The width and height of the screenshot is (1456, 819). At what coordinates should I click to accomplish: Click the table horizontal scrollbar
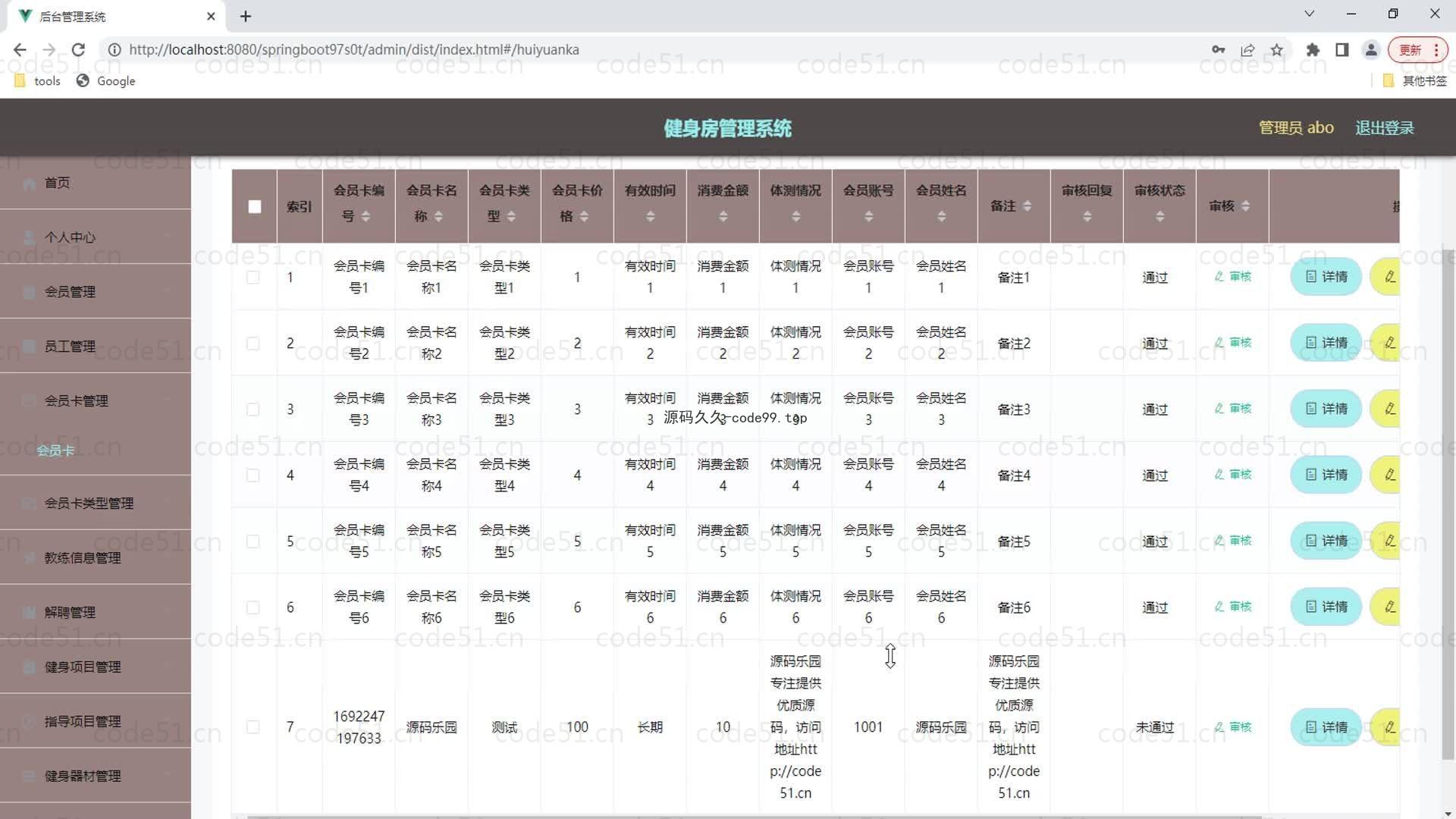pos(755,817)
